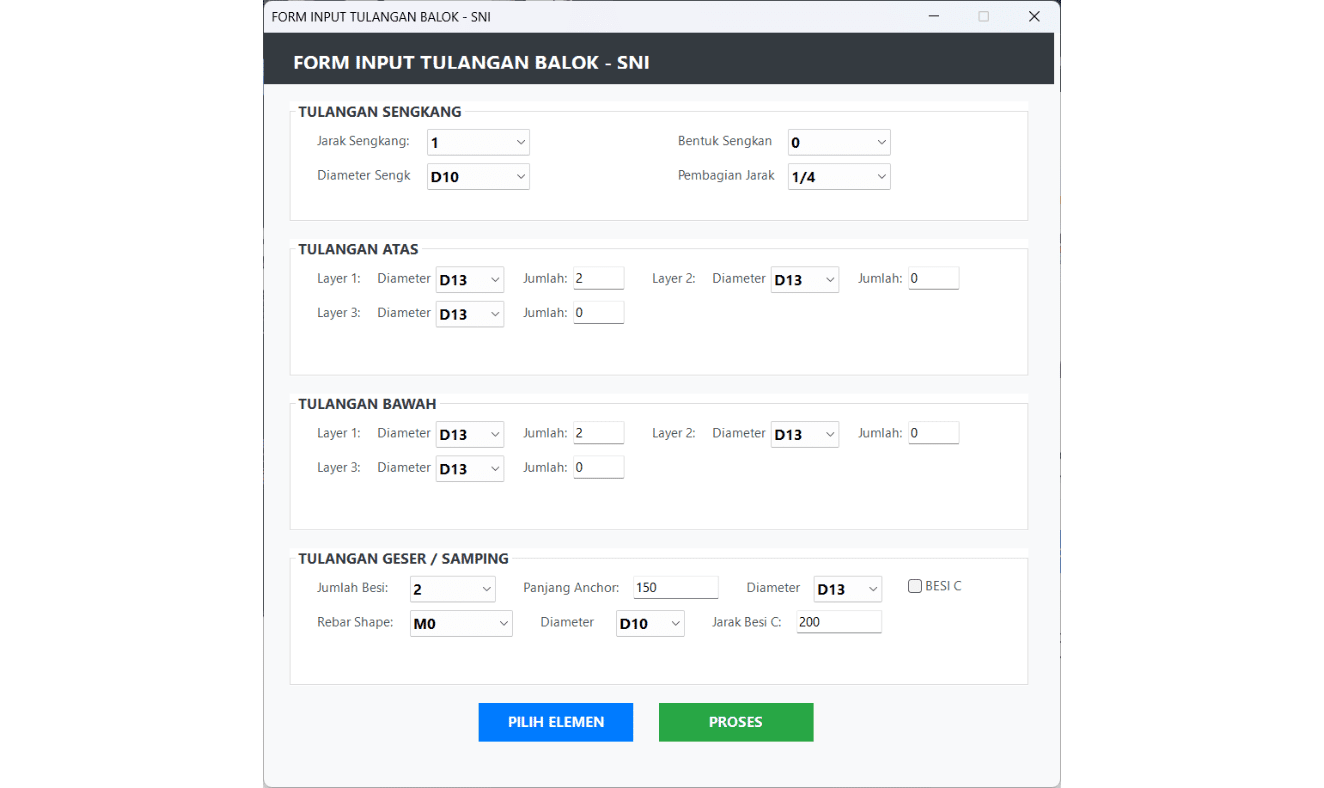Screen dimensions: 1324x788
Task: Open the Jarak Sengkang dropdown
Action: click(x=478, y=143)
